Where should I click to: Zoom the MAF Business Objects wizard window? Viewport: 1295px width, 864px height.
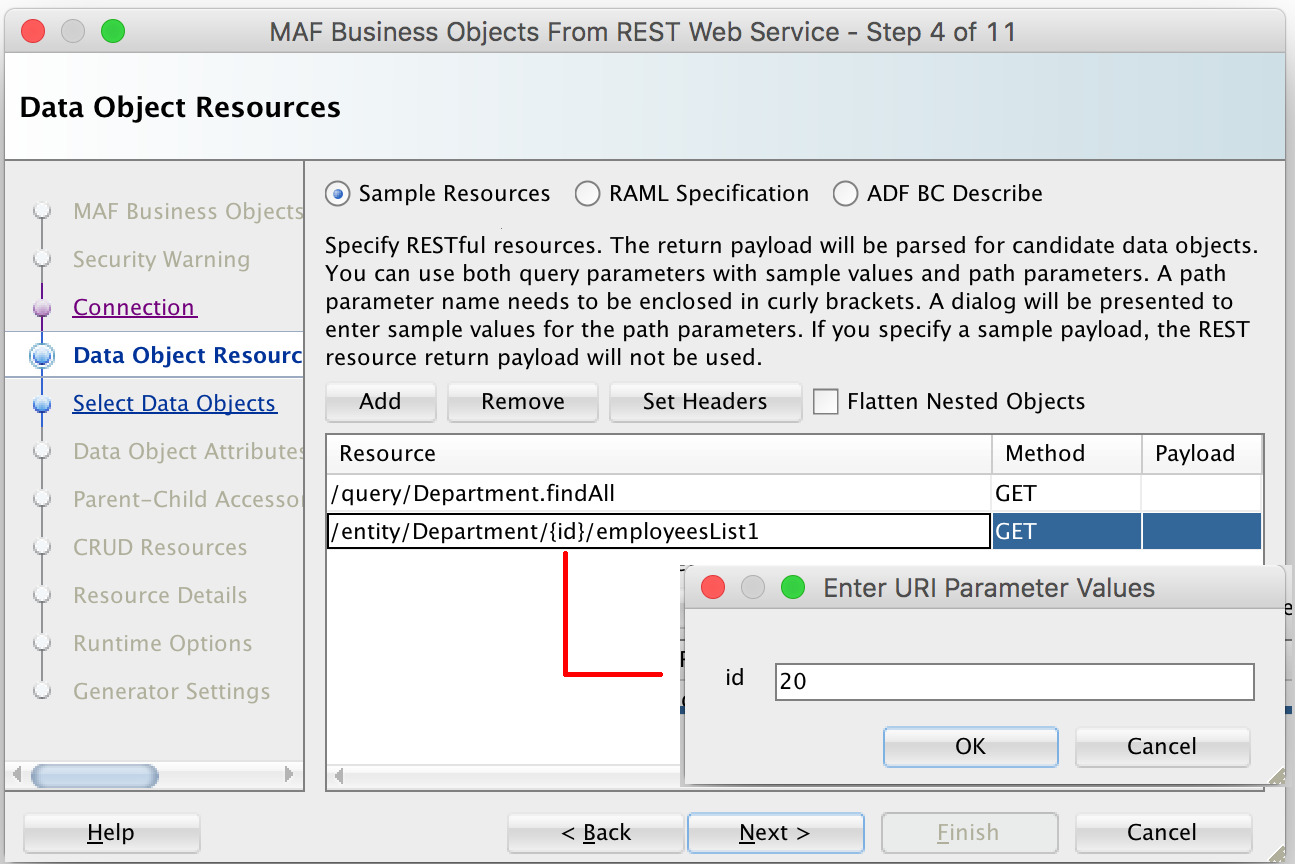(x=113, y=31)
